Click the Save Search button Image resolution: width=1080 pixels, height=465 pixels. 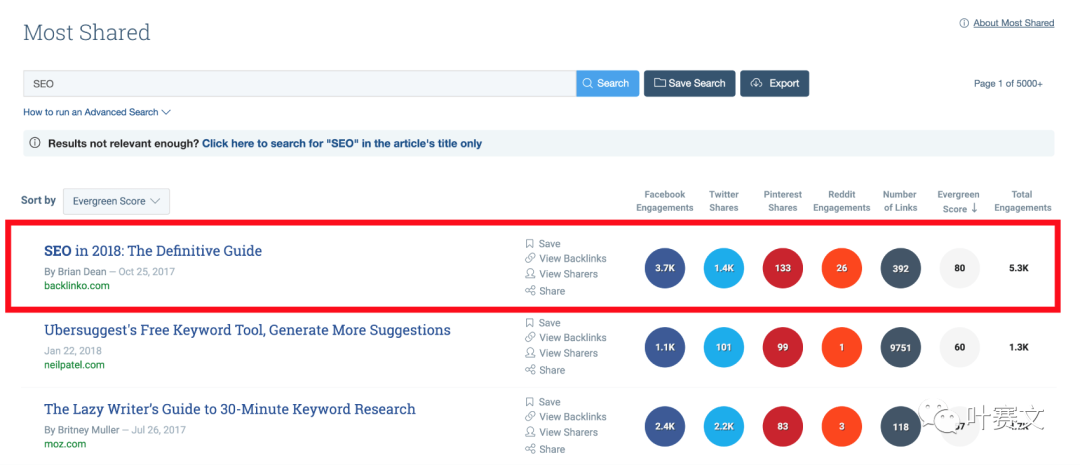point(689,83)
